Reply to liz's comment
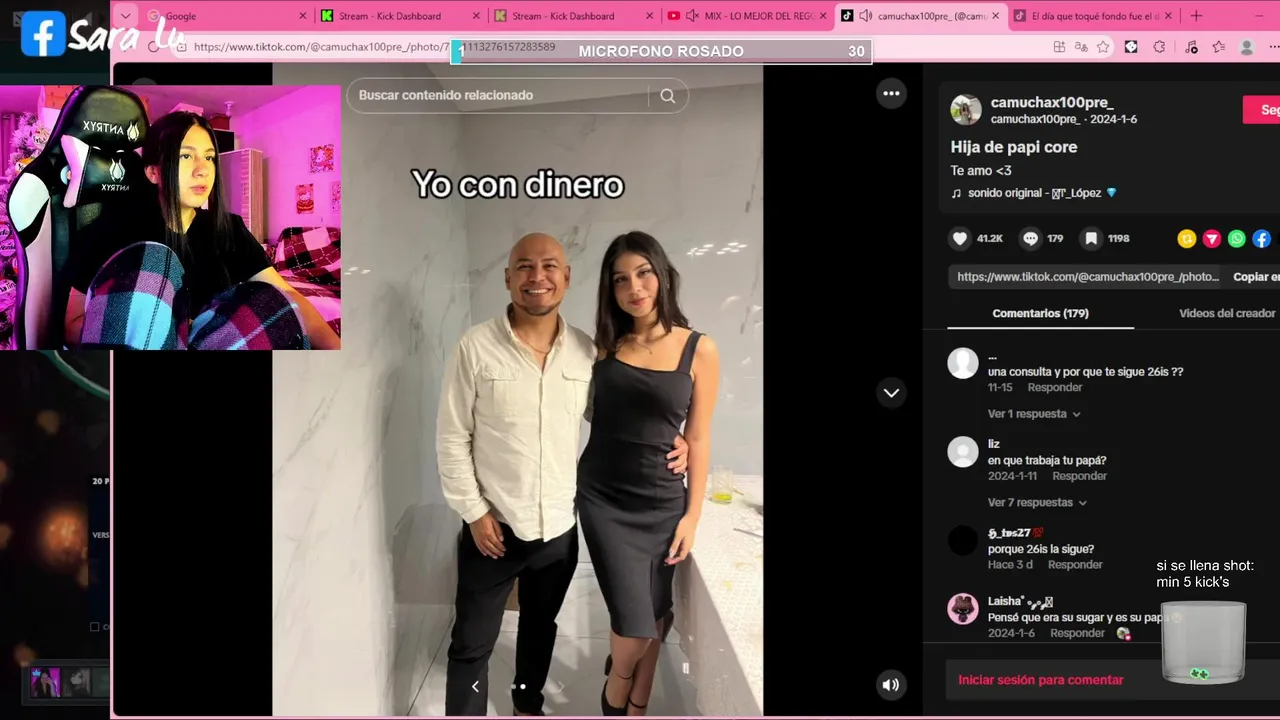Viewport: 1280px width, 720px height. (x=1079, y=476)
